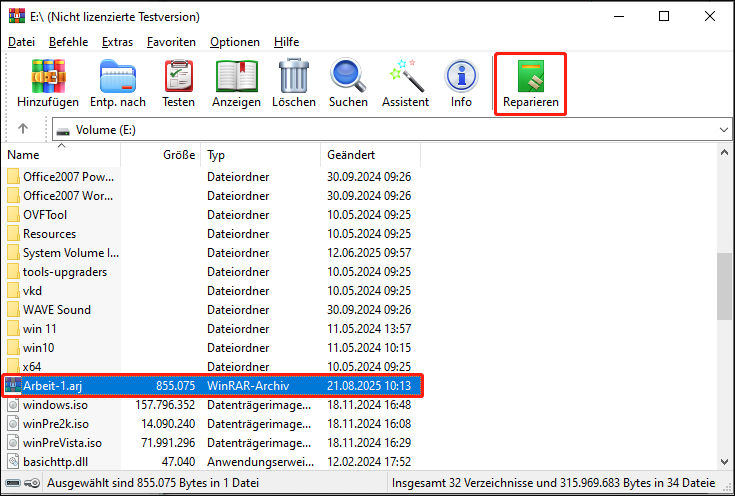
Task: Click the 157.796.352 size value
Action: pos(165,405)
